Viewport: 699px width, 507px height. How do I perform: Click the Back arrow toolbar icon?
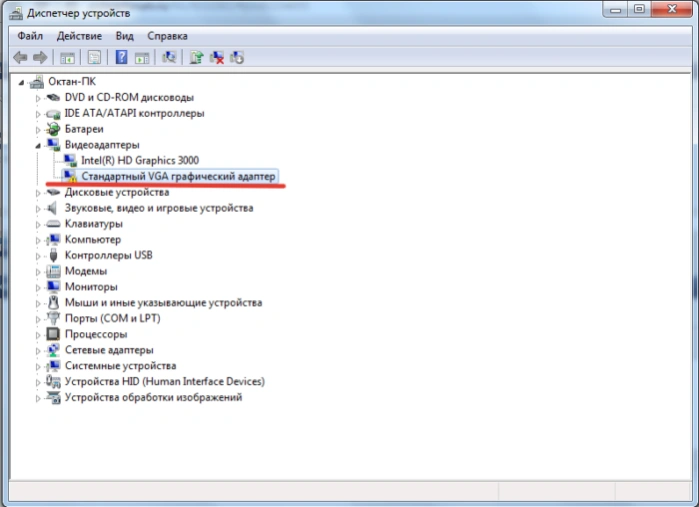(x=21, y=58)
